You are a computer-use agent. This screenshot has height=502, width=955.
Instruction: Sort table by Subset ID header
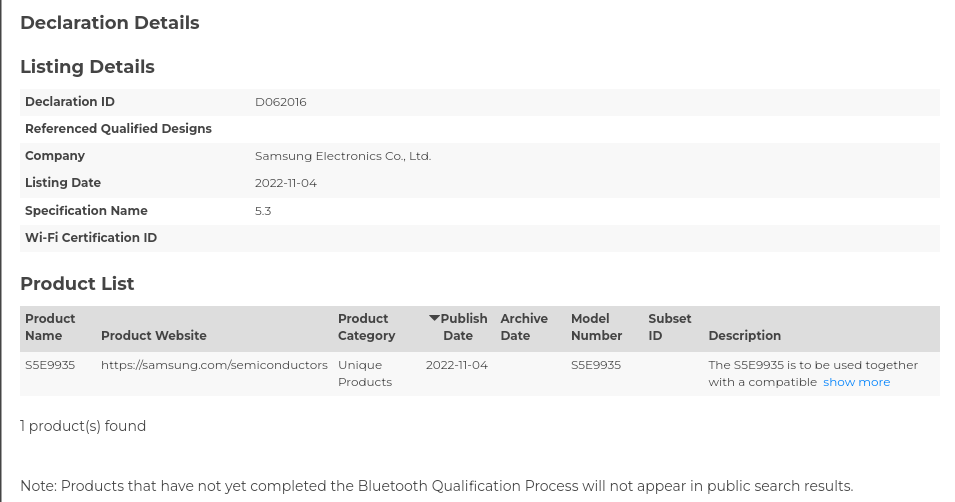click(x=669, y=327)
